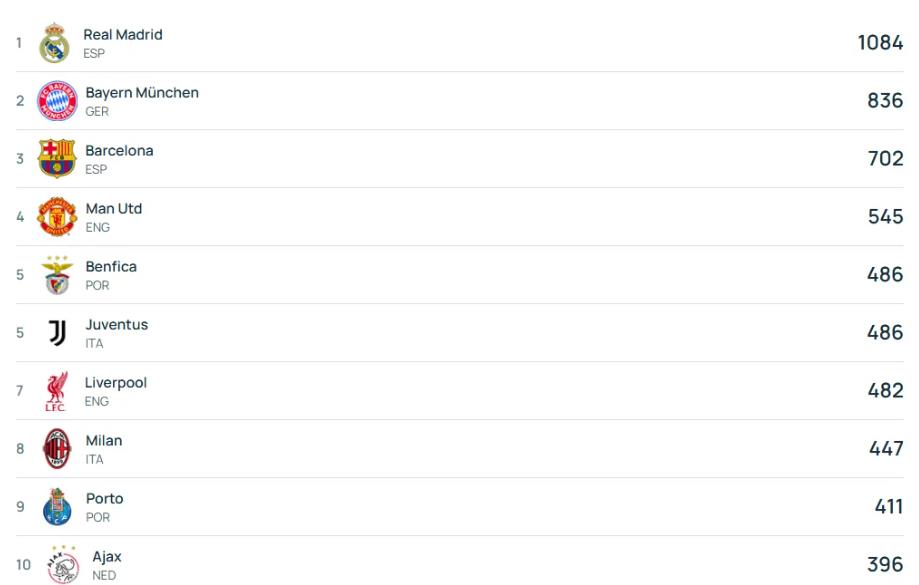Click the Ajax club crest
919x585 pixels.
pos(63,564)
